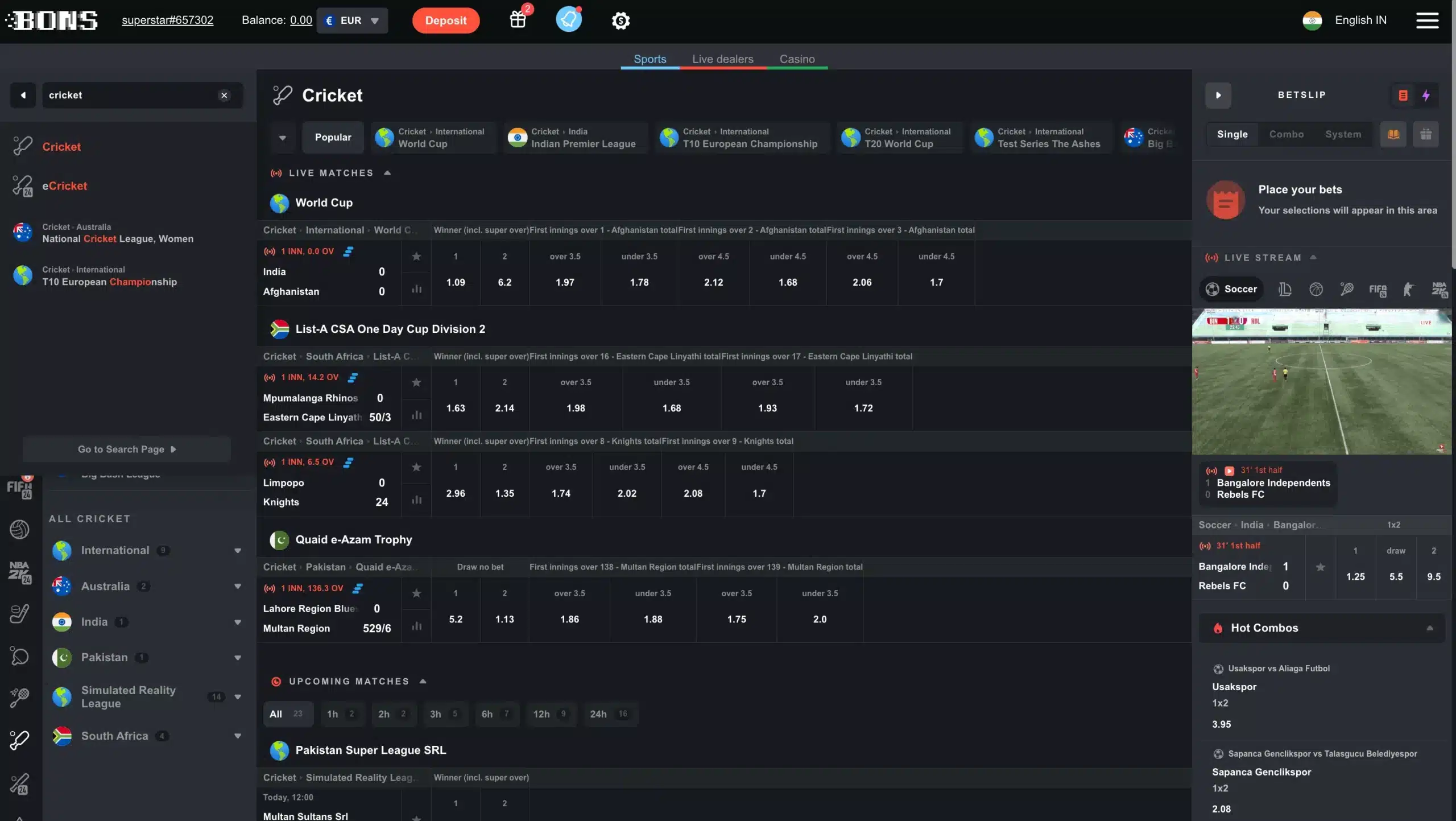Viewport: 1456px width, 821px height.
Task: Open hamburger menu in top right
Action: pos(1427,20)
